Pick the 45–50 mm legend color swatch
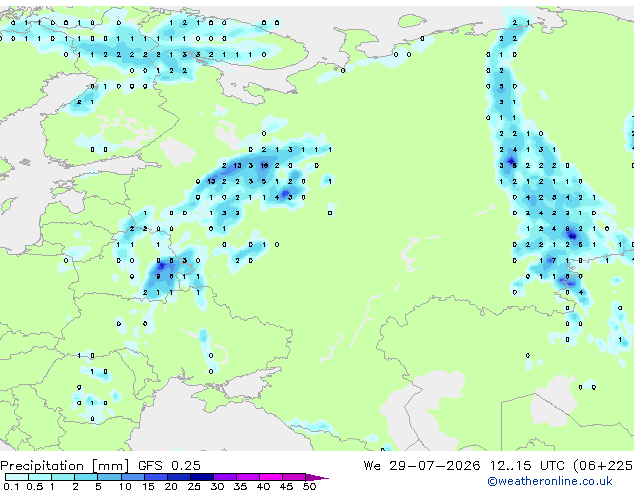 click(294, 477)
